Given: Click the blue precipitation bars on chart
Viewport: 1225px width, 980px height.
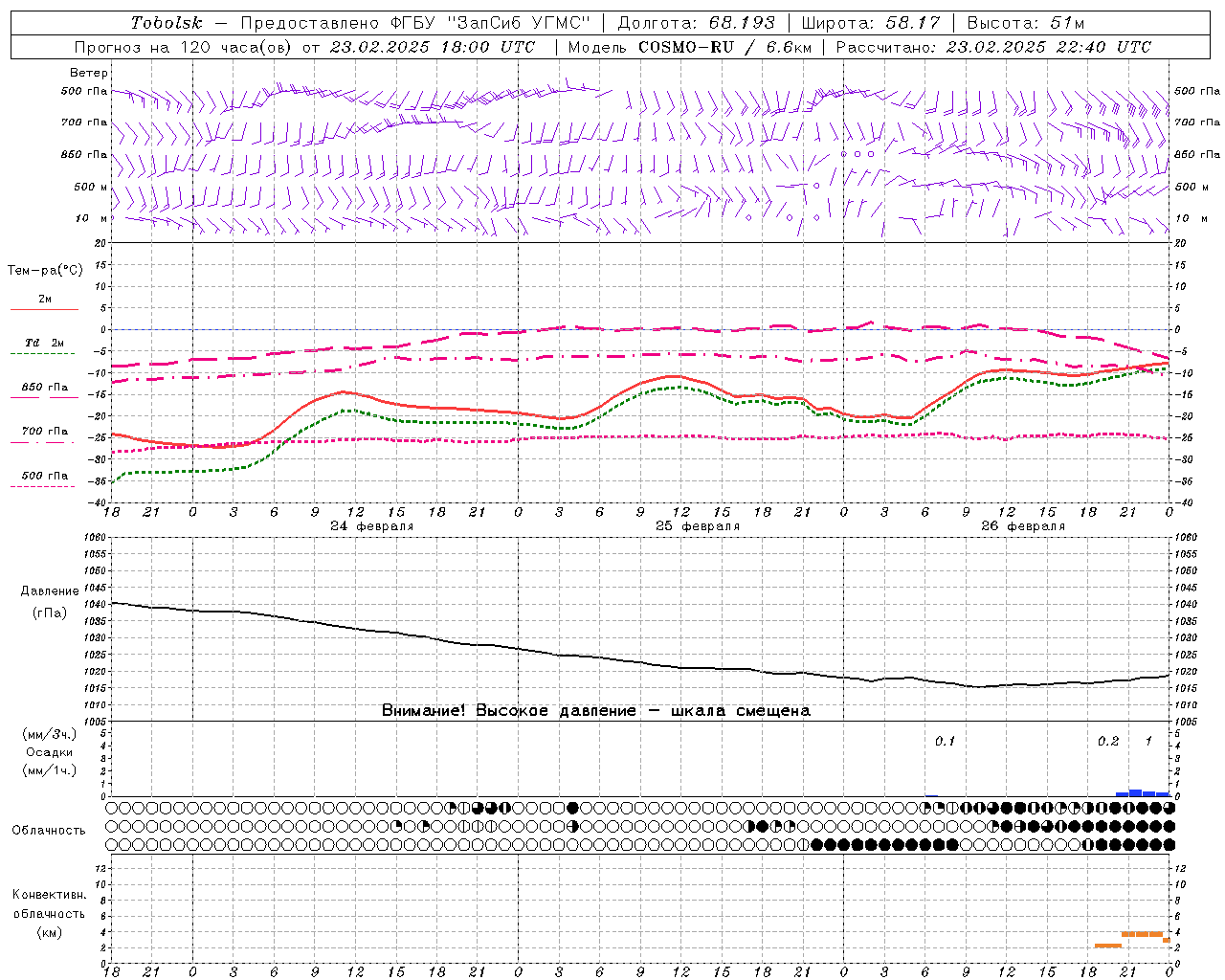Looking at the screenshot, I should pos(1143,792).
